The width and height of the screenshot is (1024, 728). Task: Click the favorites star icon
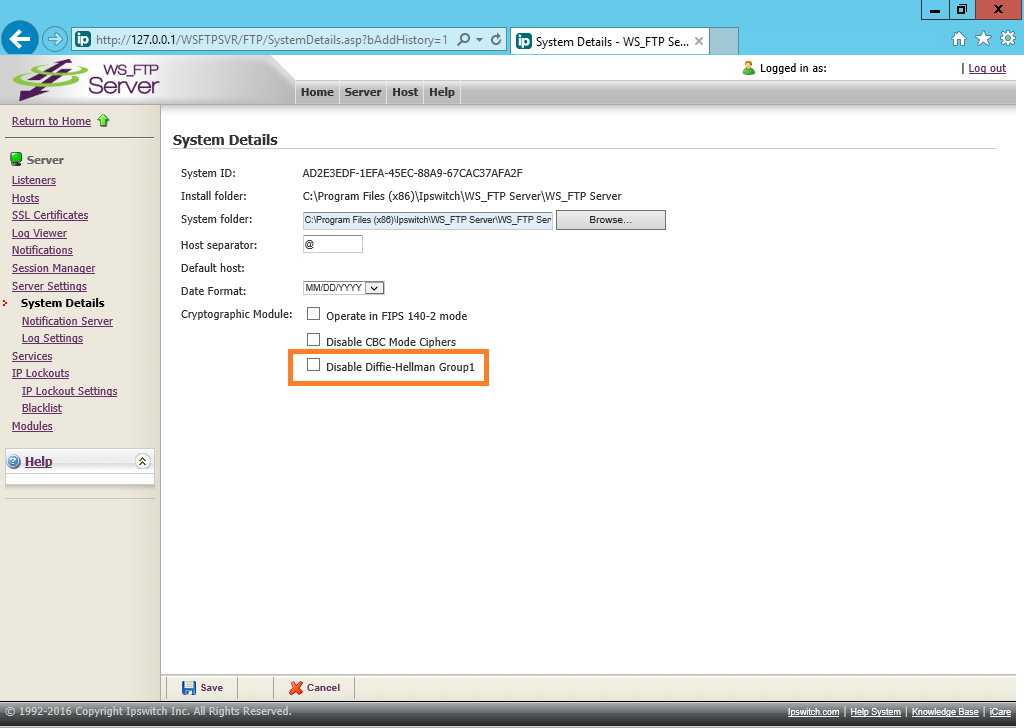[x=983, y=39]
